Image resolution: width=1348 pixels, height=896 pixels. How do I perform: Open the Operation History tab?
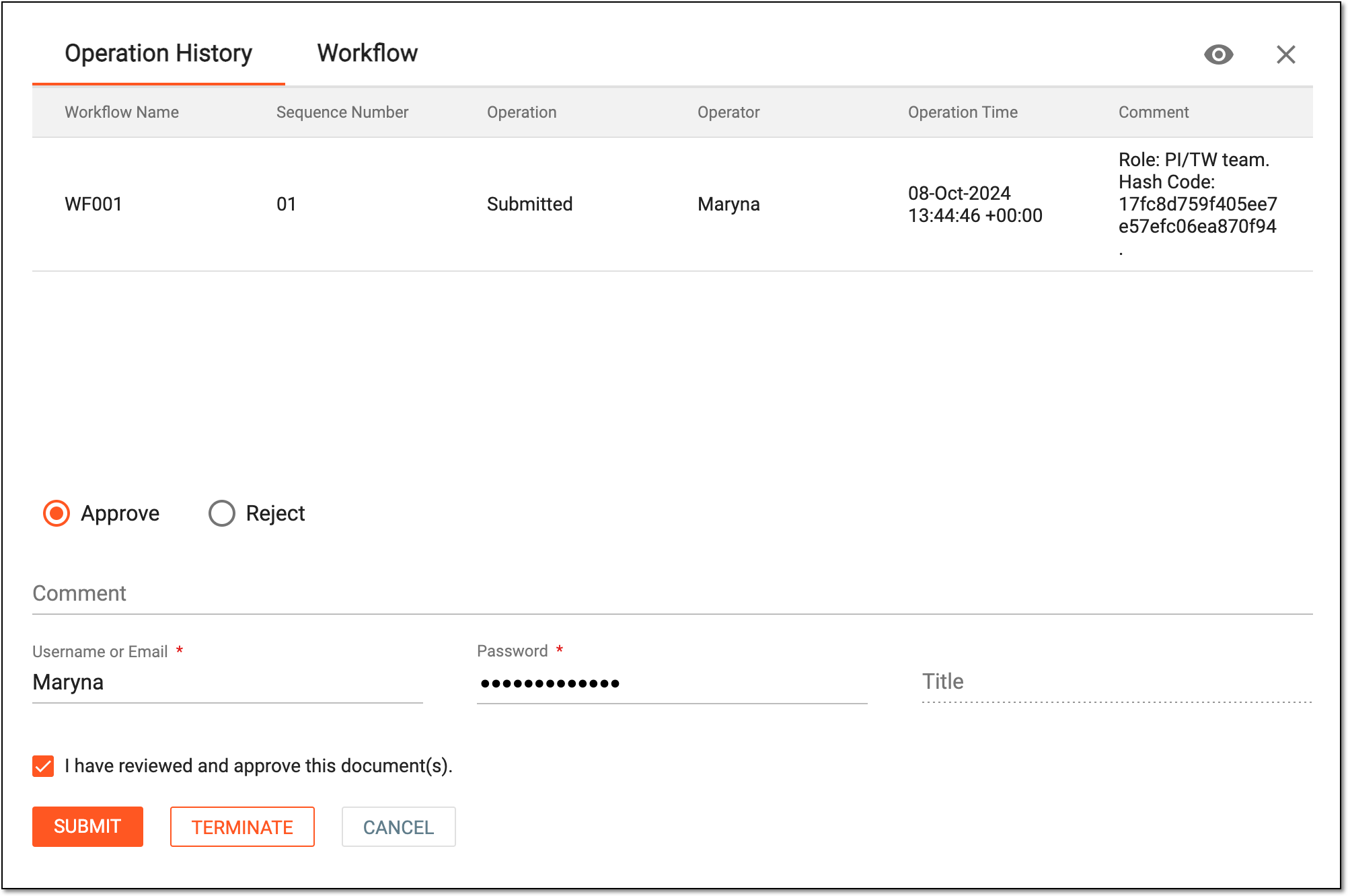pos(159,53)
